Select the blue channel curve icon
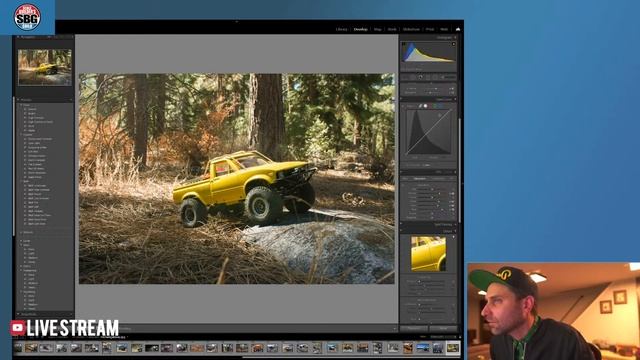Image resolution: width=640 pixels, height=360 pixels. [x=440, y=106]
